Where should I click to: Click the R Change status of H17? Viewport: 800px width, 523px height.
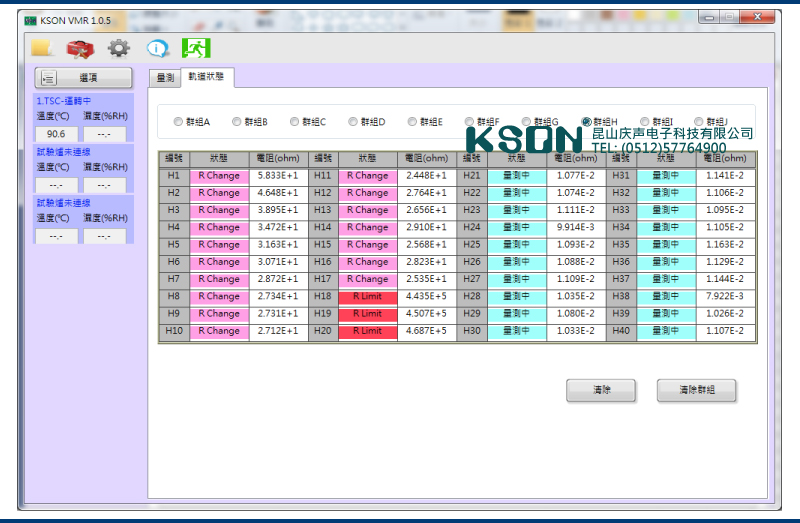coord(368,280)
